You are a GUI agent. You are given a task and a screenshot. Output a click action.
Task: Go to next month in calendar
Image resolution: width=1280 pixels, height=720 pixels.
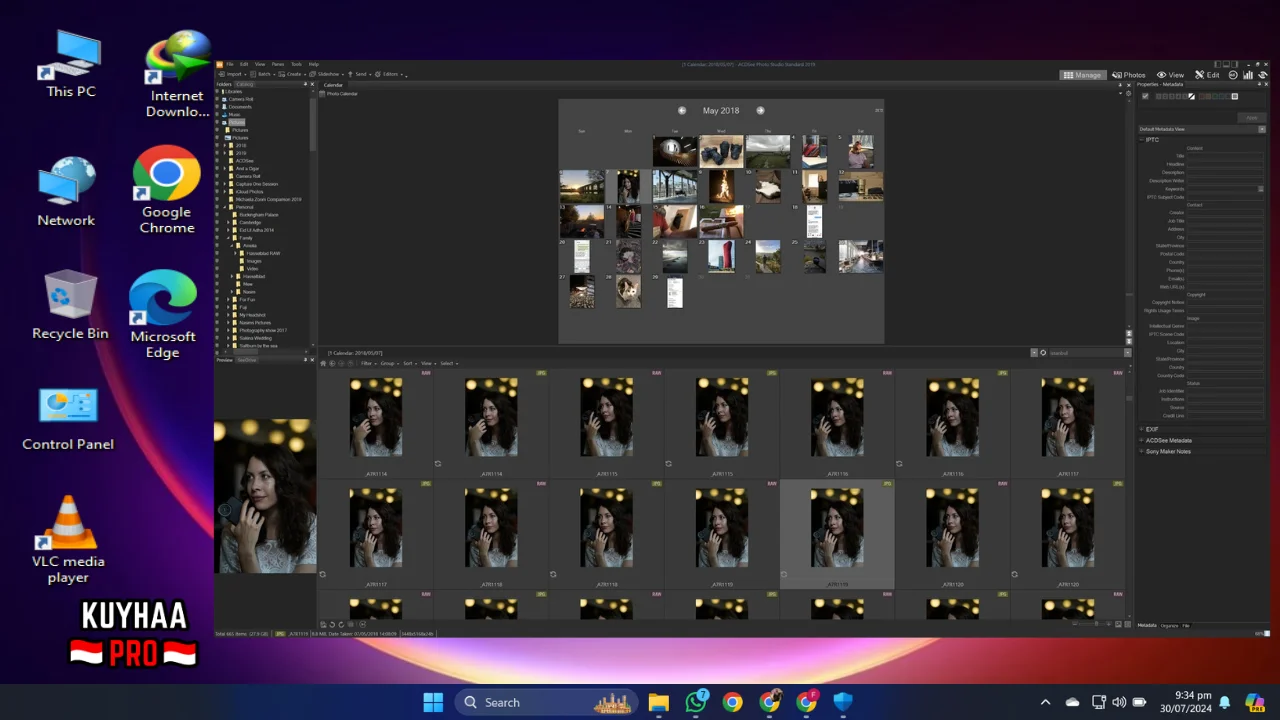click(760, 111)
